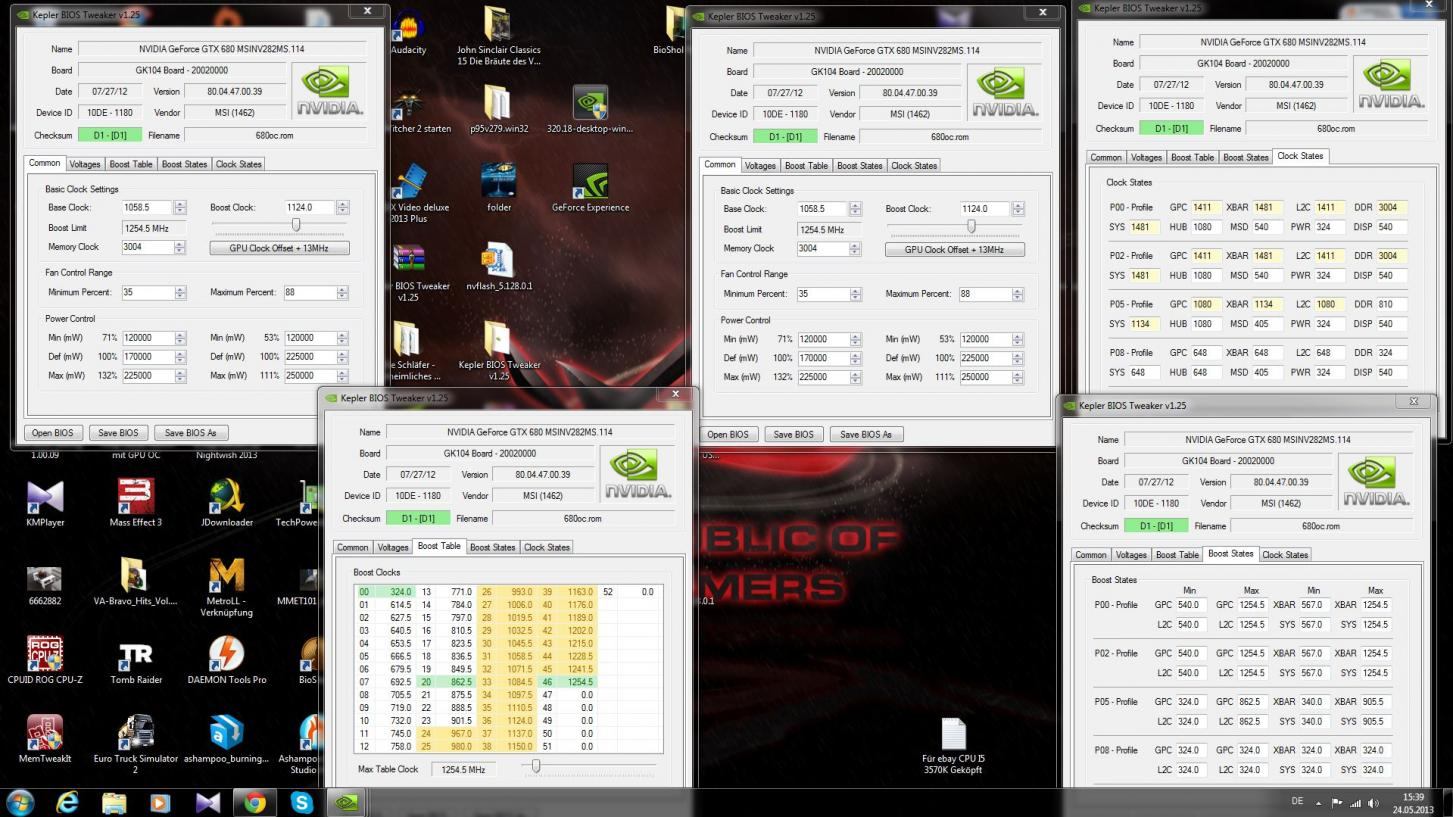The height and width of the screenshot is (817, 1453).
Task: Open the ashampoo_burning desktop icon
Action: click(x=227, y=739)
